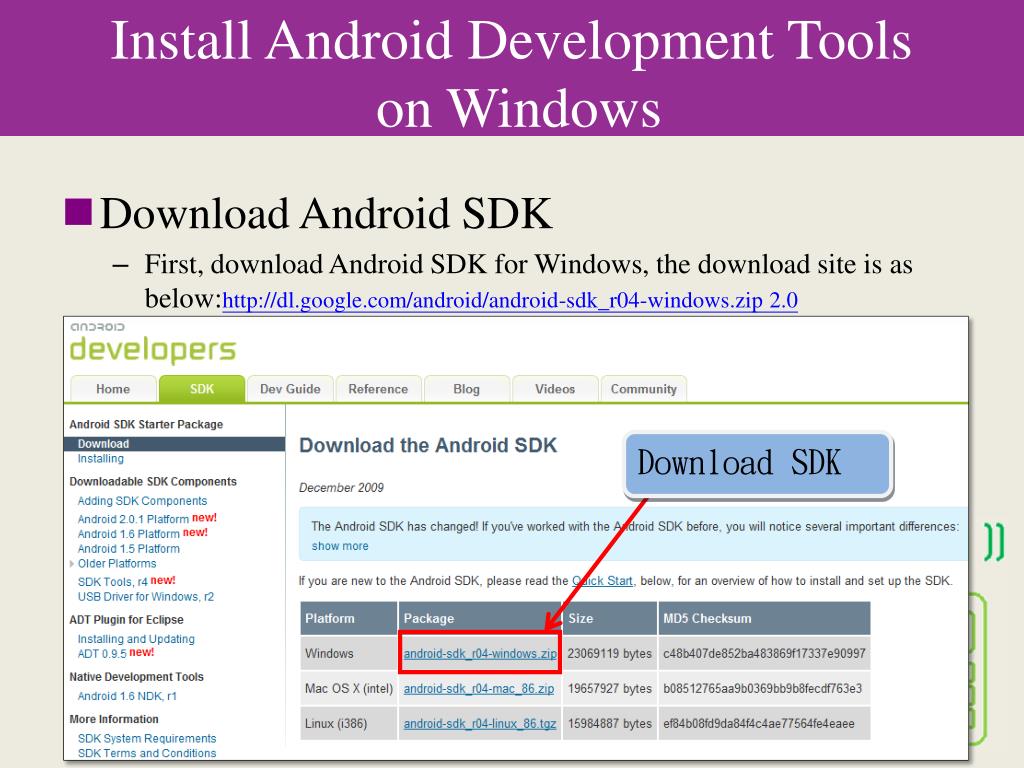Select the Windows platform cell
This screenshot has width=1024, height=768.
point(349,654)
